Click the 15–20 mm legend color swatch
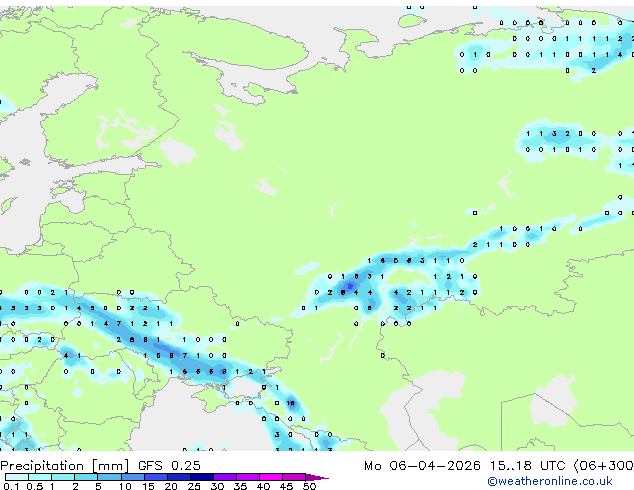The width and height of the screenshot is (634, 490). coord(156,477)
